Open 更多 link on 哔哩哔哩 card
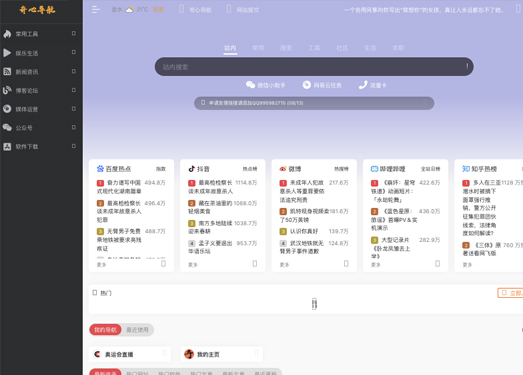The width and height of the screenshot is (523, 375). click(x=376, y=265)
